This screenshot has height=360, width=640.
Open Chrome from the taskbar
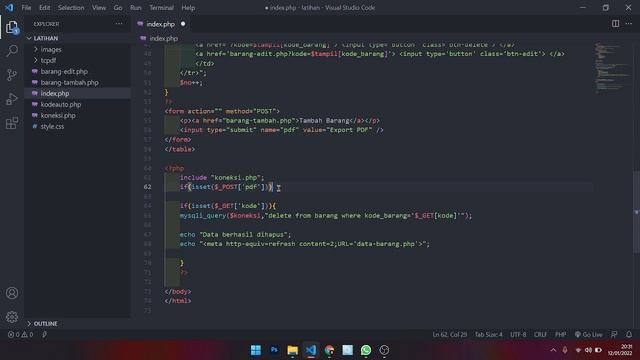click(x=329, y=350)
